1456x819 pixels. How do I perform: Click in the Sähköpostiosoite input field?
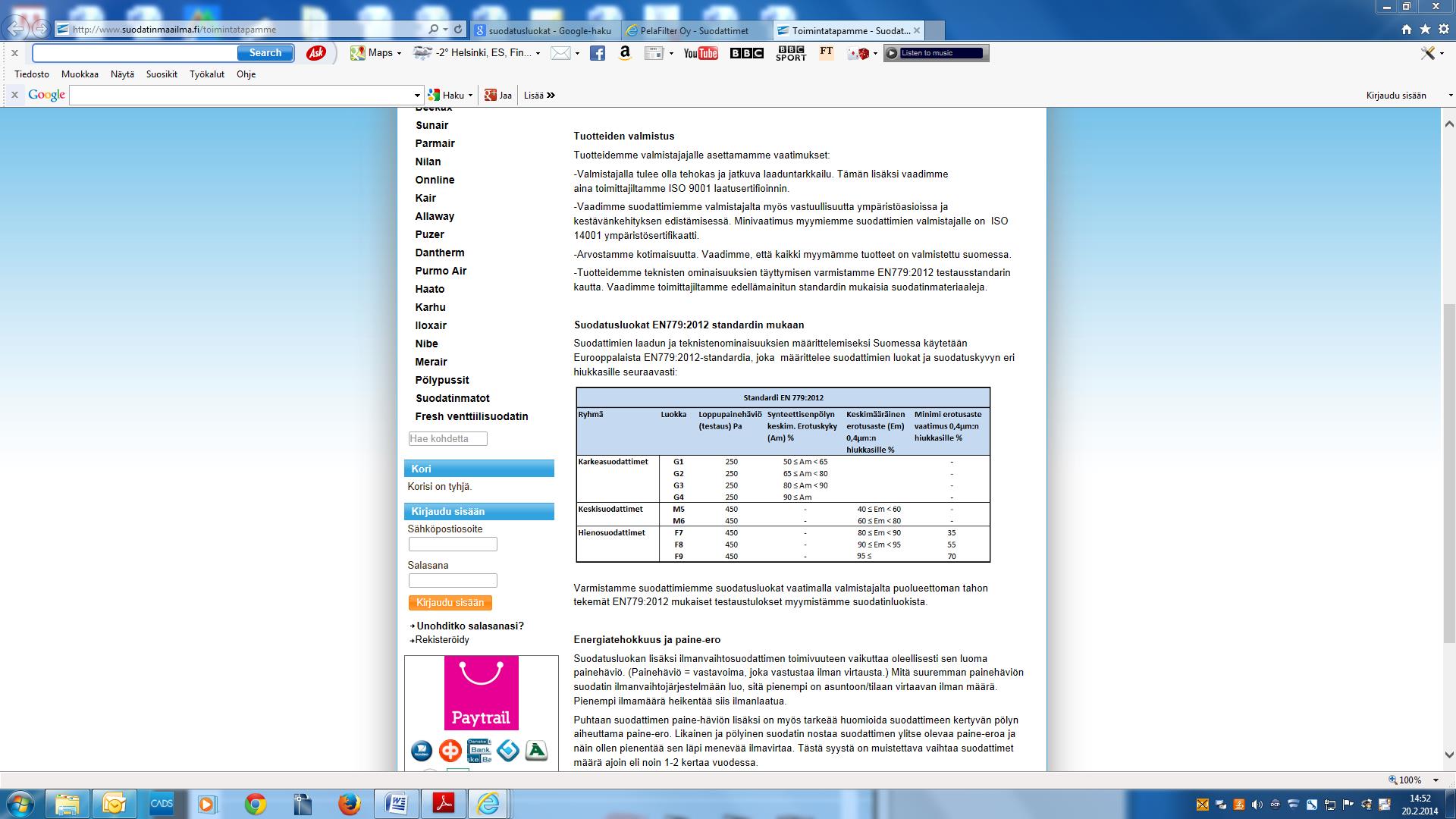[x=452, y=543]
